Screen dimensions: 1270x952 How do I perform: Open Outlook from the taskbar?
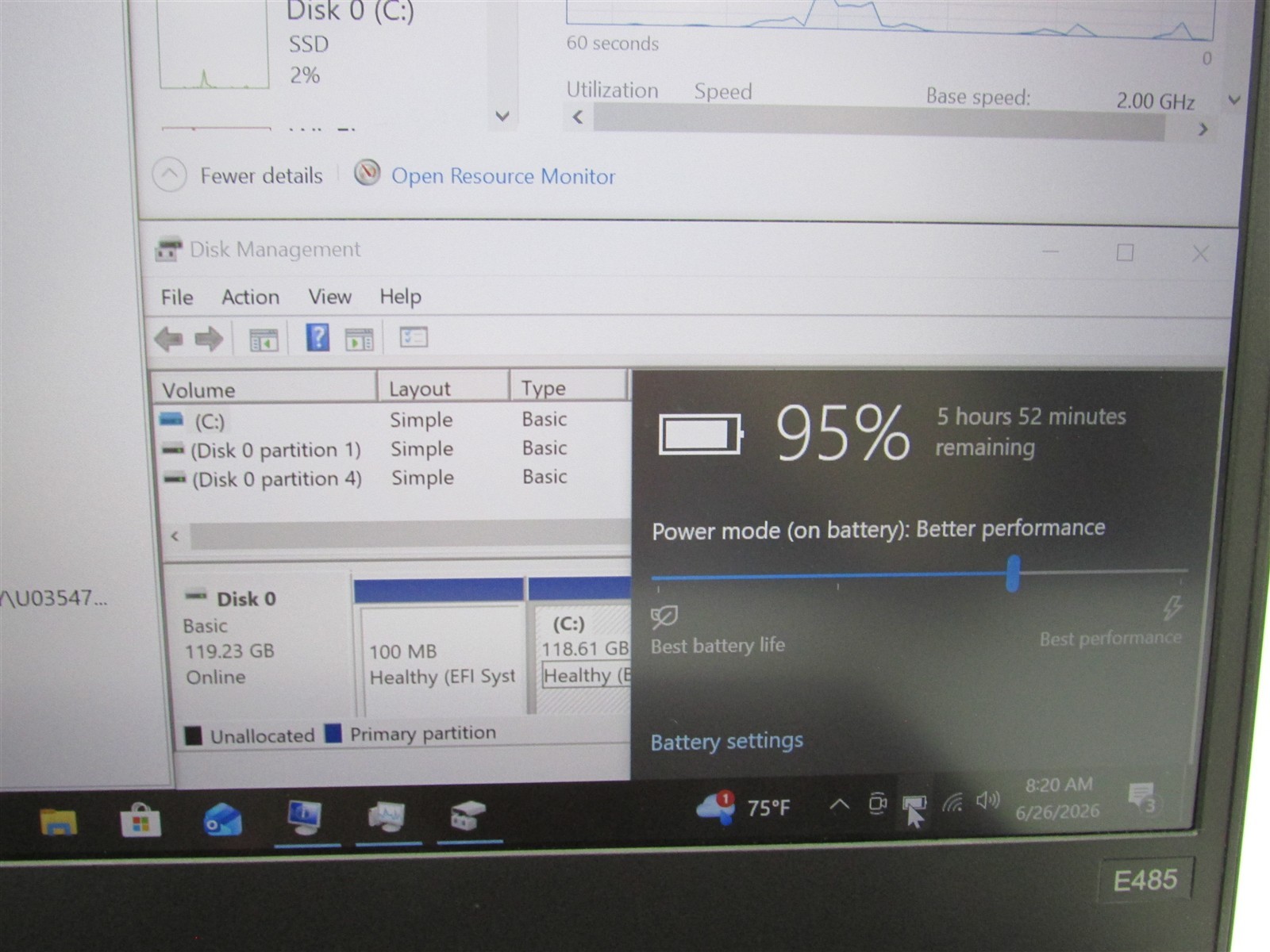223,819
